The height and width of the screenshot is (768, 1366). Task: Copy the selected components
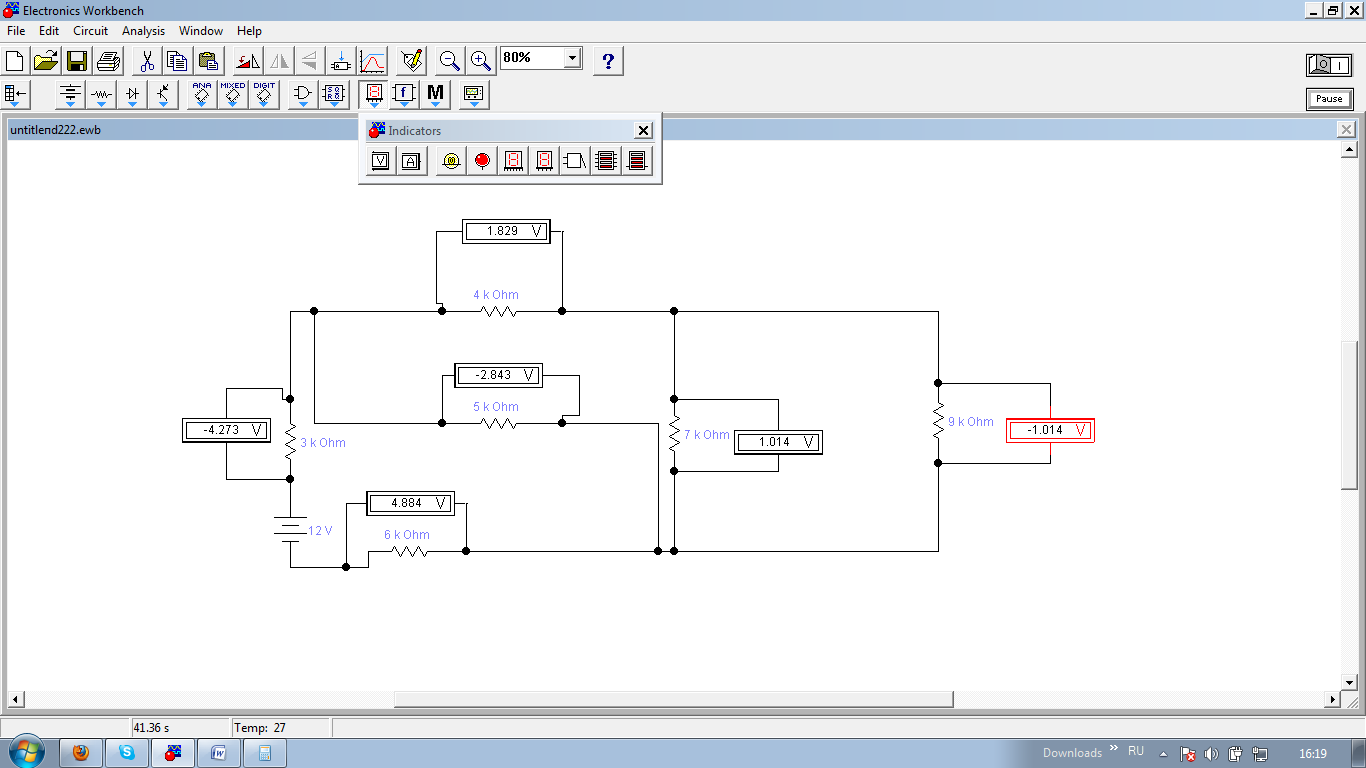pyautogui.click(x=177, y=61)
